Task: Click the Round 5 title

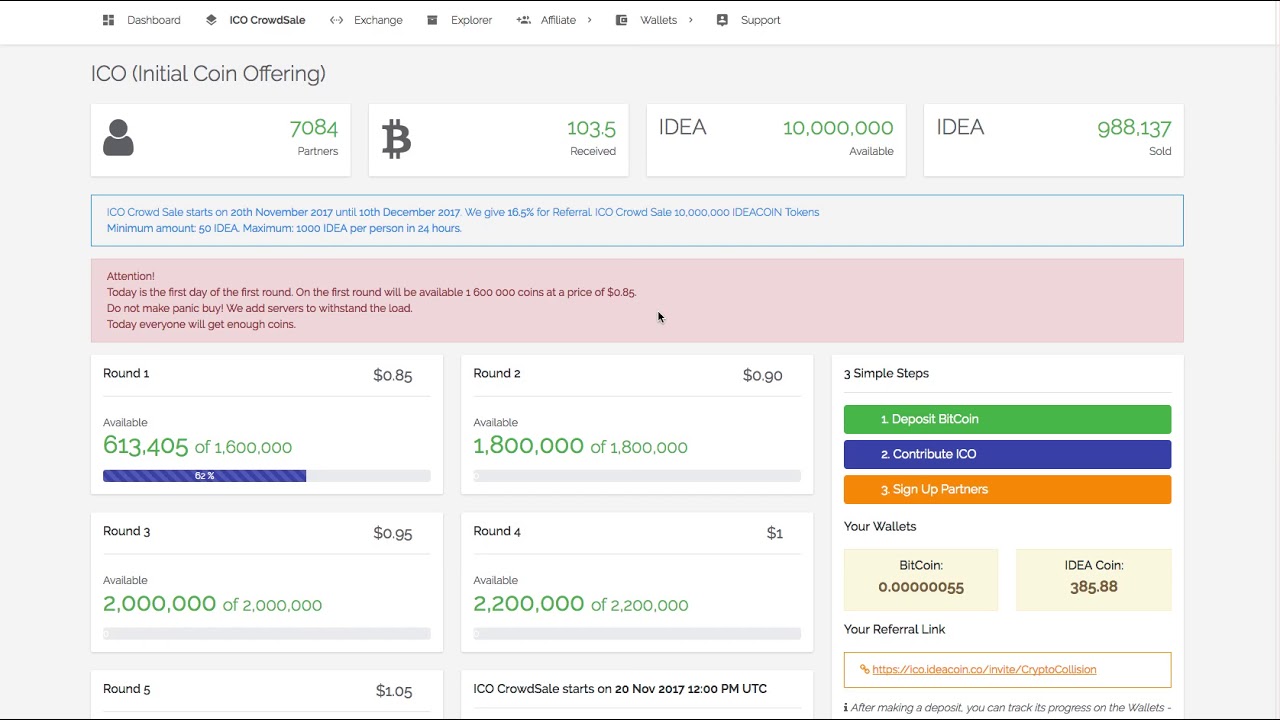Action: [x=126, y=689]
